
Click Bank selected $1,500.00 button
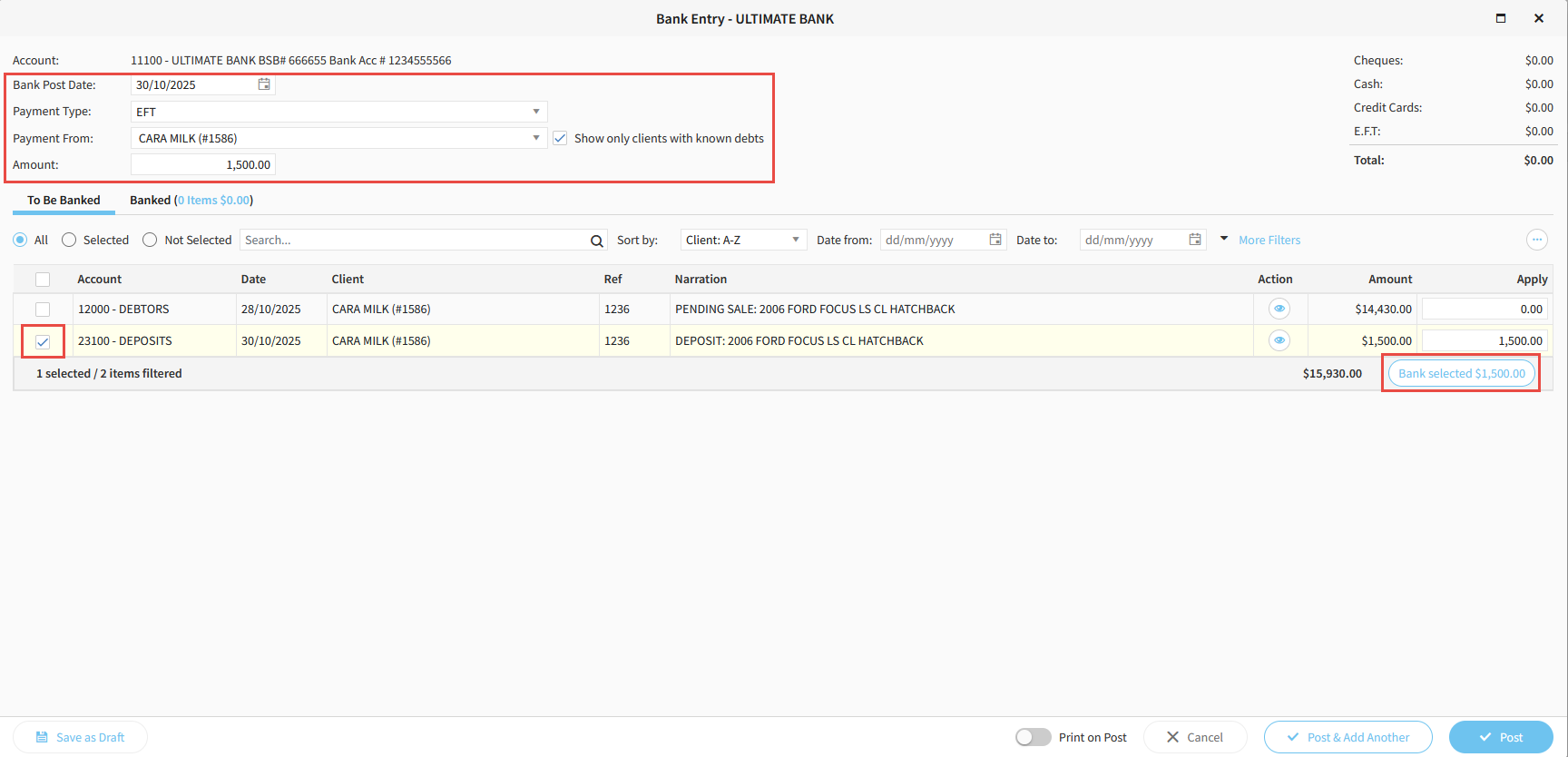(1461, 373)
